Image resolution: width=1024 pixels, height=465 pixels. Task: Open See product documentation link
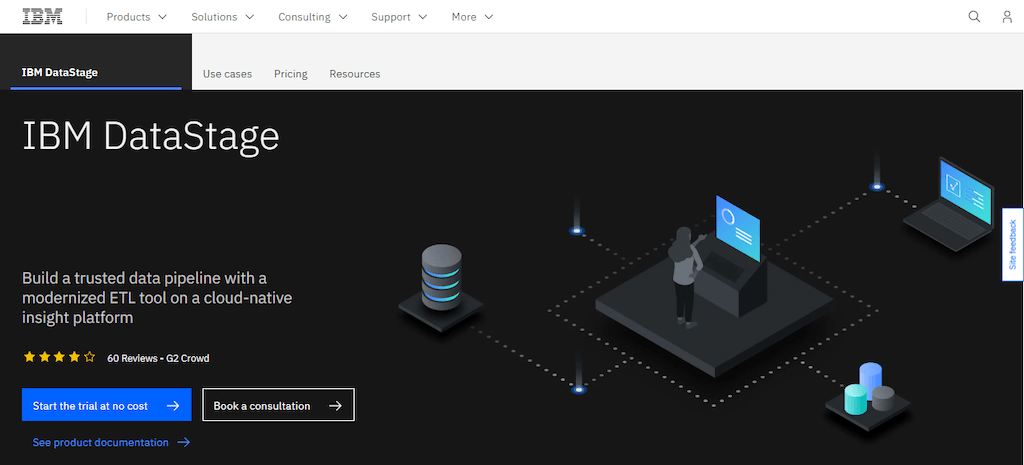pyautogui.click(x=111, y=442)
